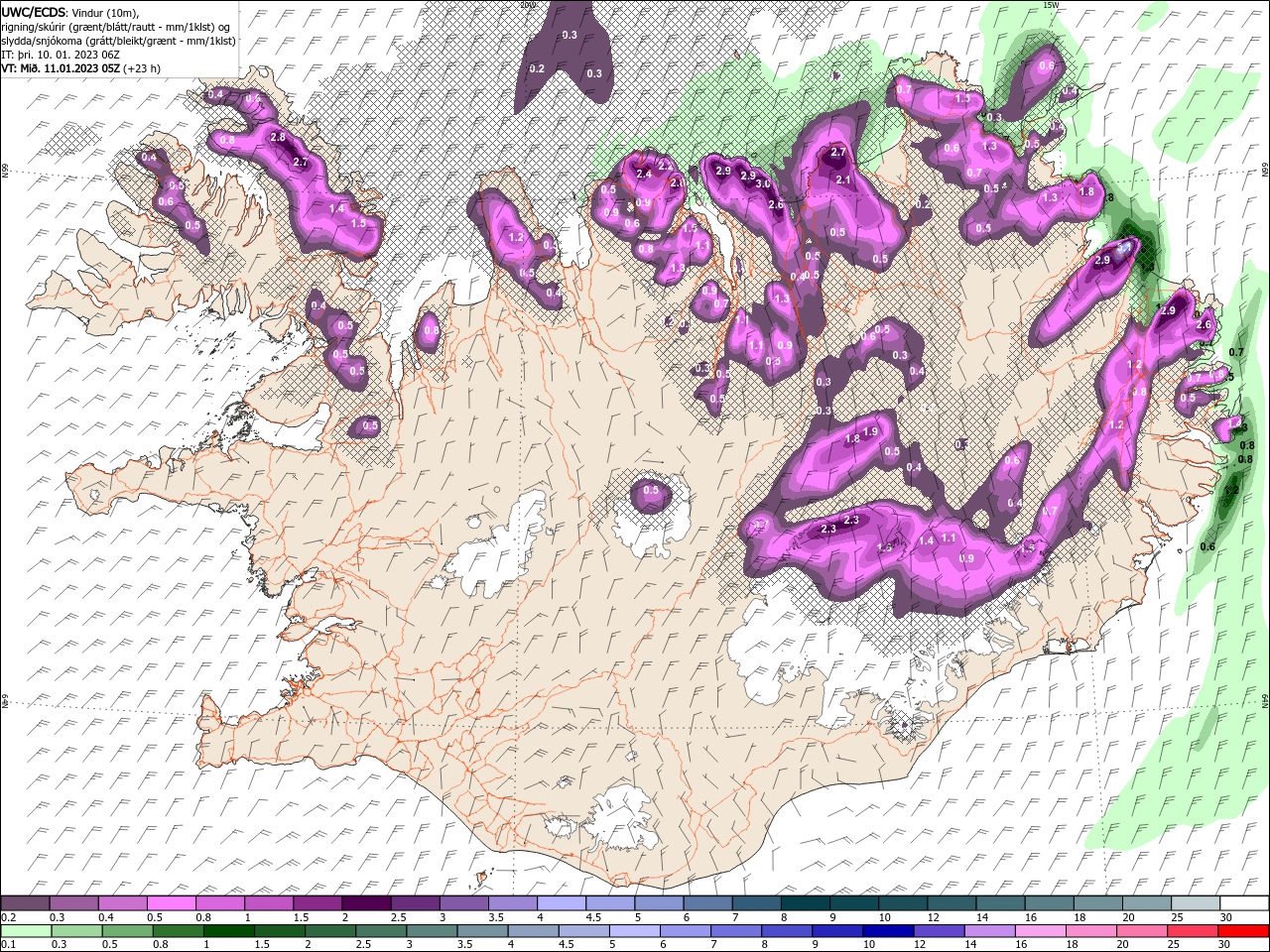Viewport: 1270px width, 952px height.
Task: Click the dark teal 8–9 snow legend swatch
Action: pos(804,902)
